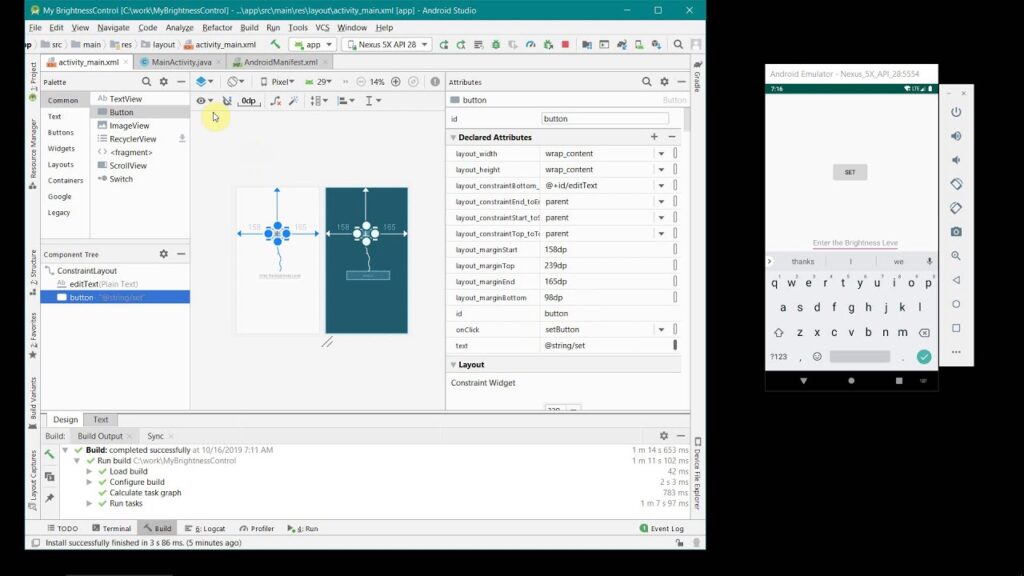Open Build panel settings gear
Image resolution: width=1024 pixels, height=576 pixels.
coord(664,436)
